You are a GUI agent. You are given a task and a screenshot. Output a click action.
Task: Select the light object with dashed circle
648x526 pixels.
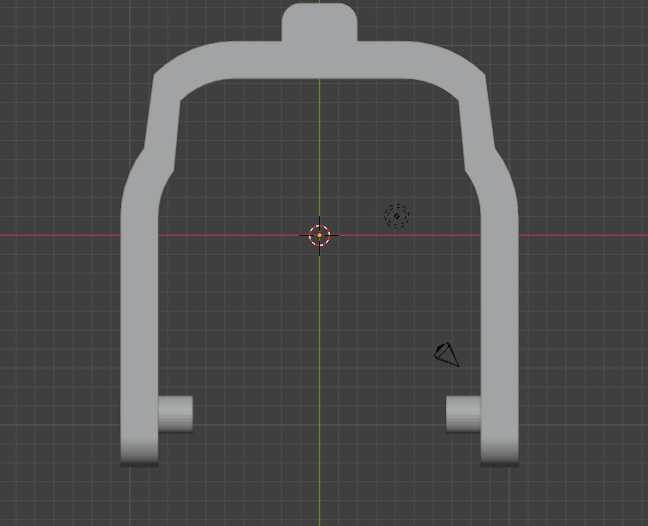coord(397,216)
